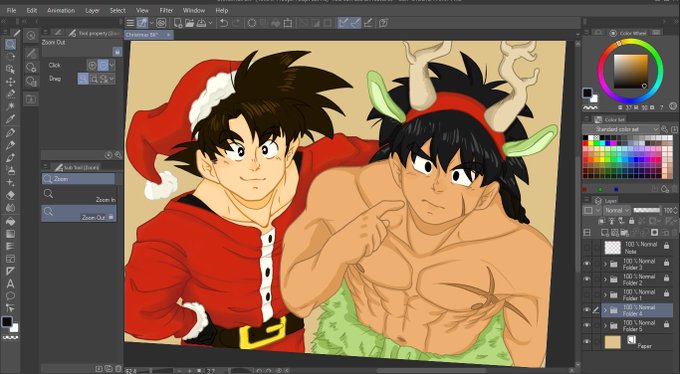Select the Fill bucket tool
680x374 pixels.
click(10, 221)
